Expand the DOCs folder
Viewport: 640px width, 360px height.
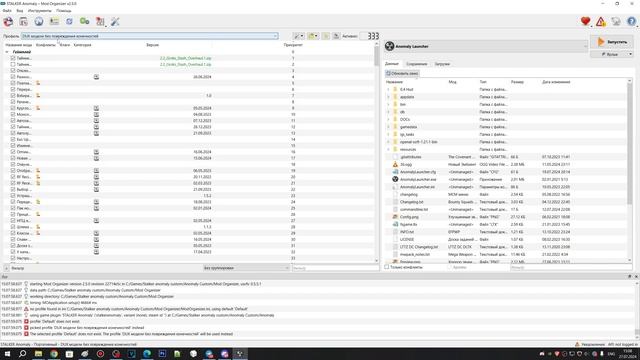388,120
